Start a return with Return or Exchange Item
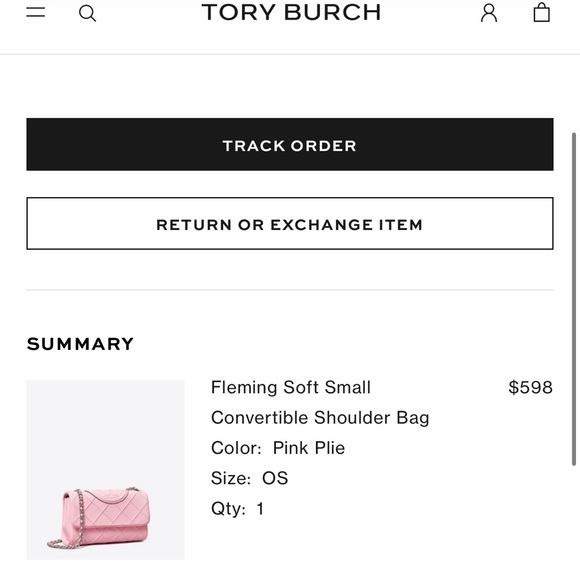580x580 pixels. click(290, 223)
